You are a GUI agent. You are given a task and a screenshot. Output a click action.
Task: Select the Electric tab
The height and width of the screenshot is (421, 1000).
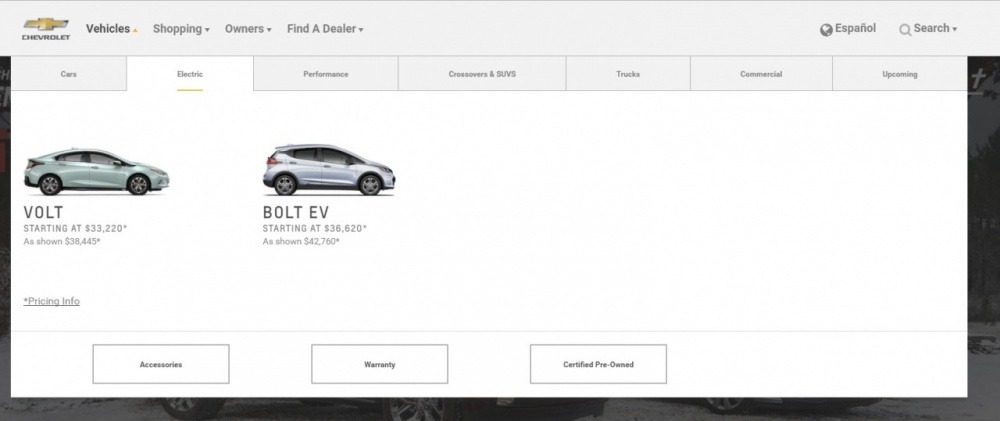point(190,73)
